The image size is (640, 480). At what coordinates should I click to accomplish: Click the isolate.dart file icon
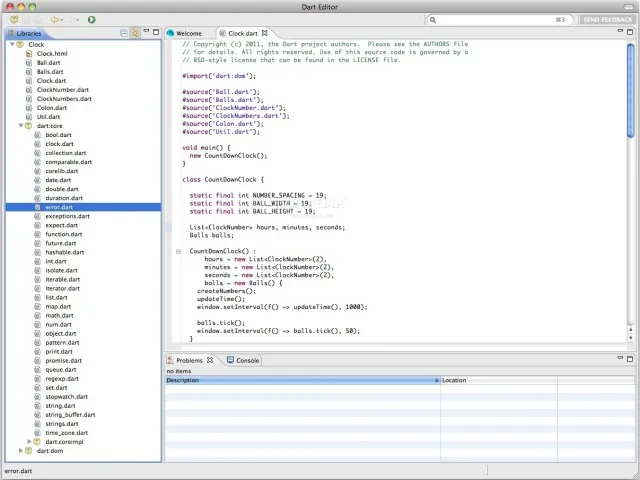pos(38,270)
